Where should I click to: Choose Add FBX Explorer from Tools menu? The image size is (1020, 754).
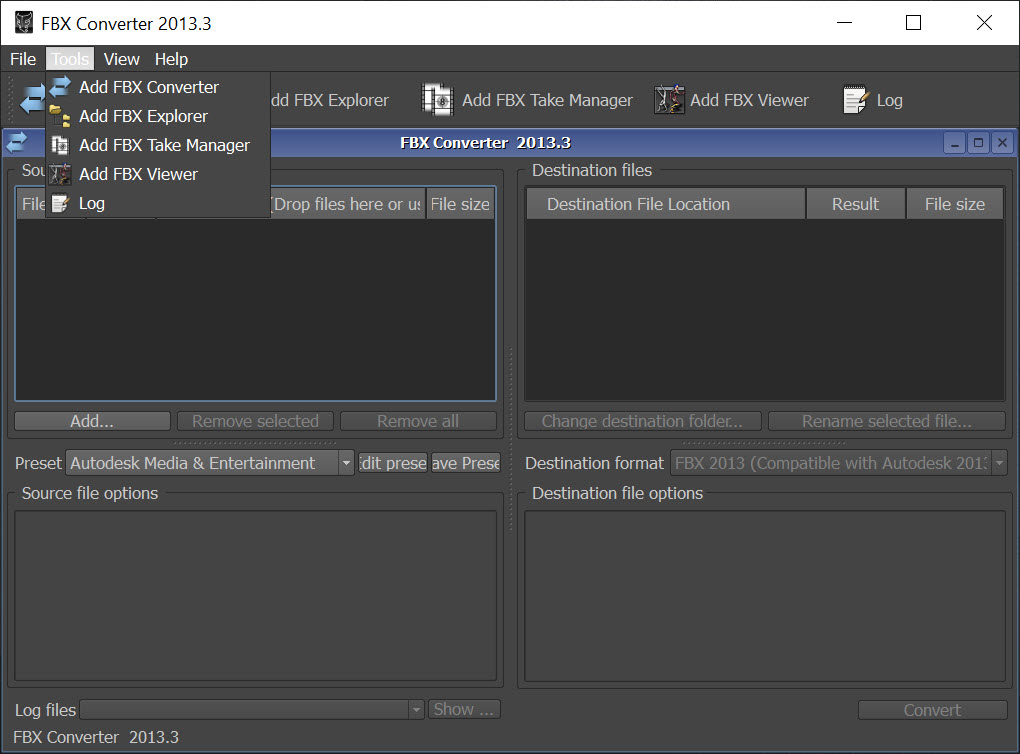point(158,116)
